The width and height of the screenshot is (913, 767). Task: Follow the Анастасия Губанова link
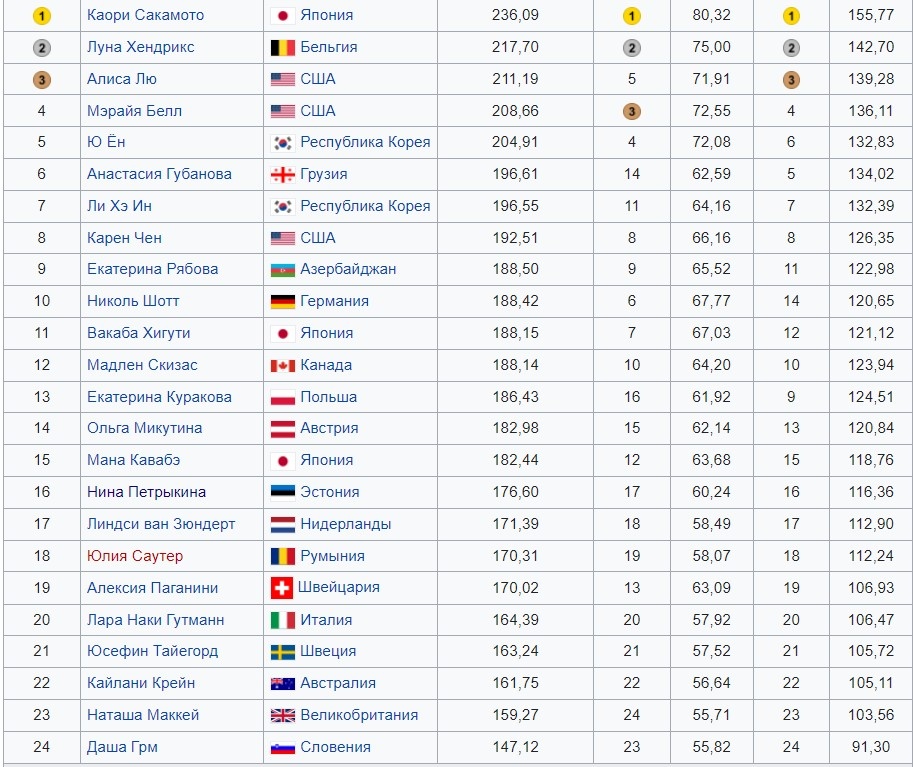[159, 174]
